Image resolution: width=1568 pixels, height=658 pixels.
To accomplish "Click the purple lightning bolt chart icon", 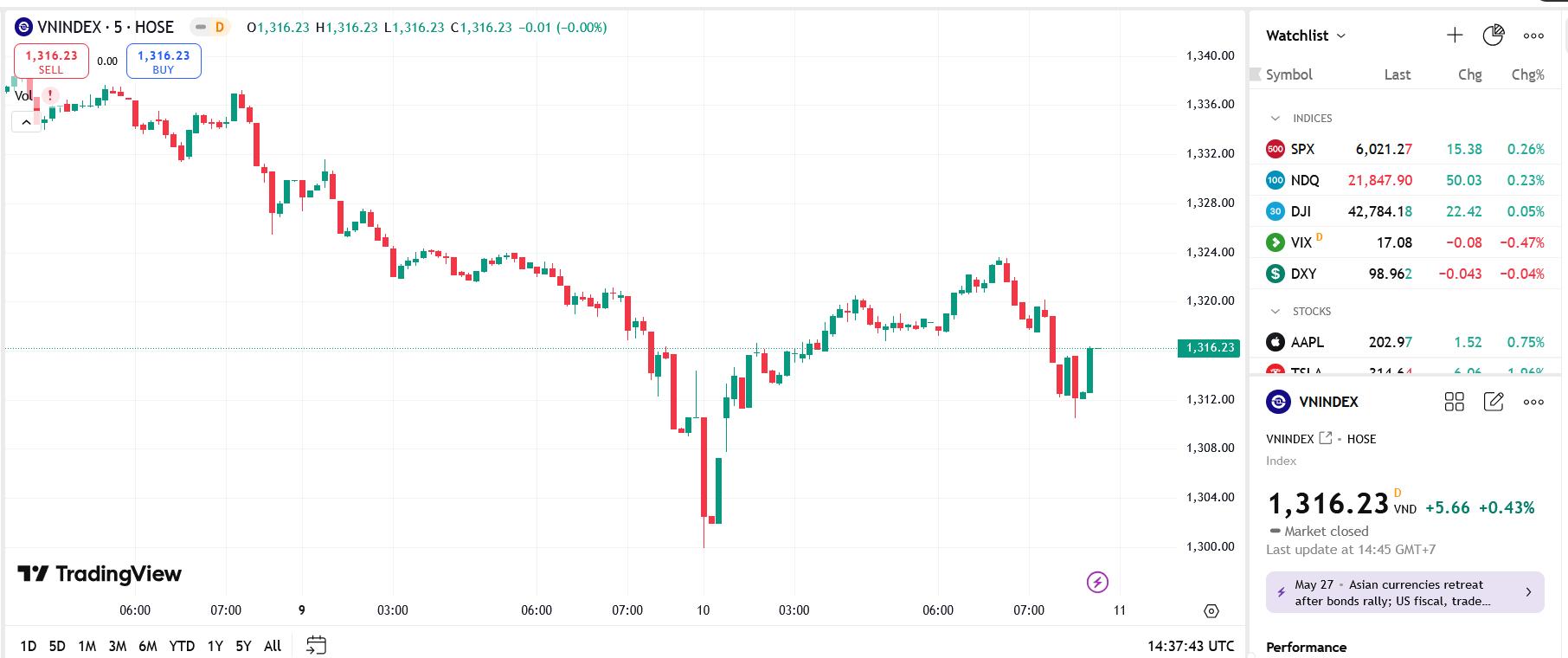I will (x=1097, y=582).
